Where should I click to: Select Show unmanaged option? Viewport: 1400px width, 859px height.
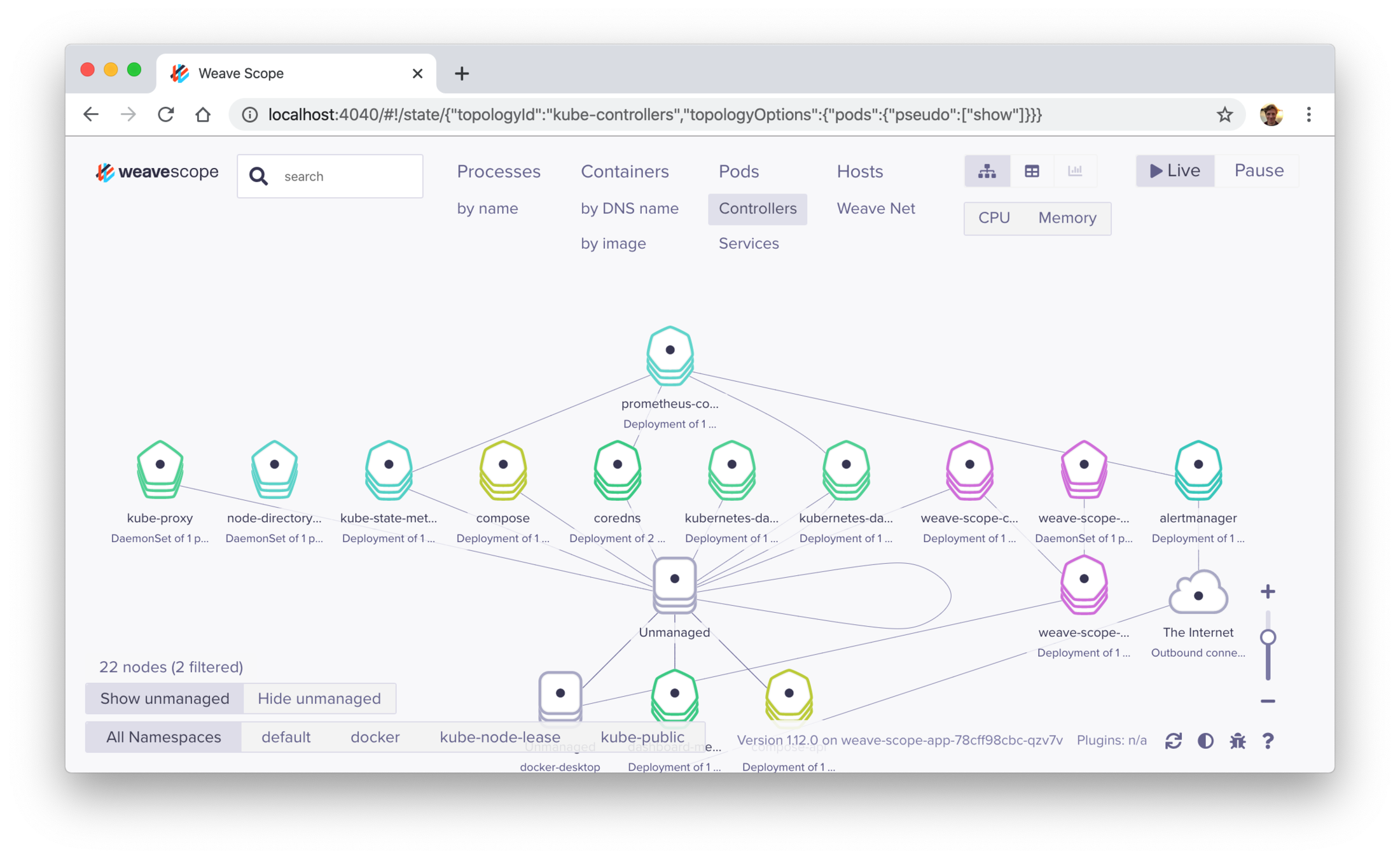click(x=165, y=699)
